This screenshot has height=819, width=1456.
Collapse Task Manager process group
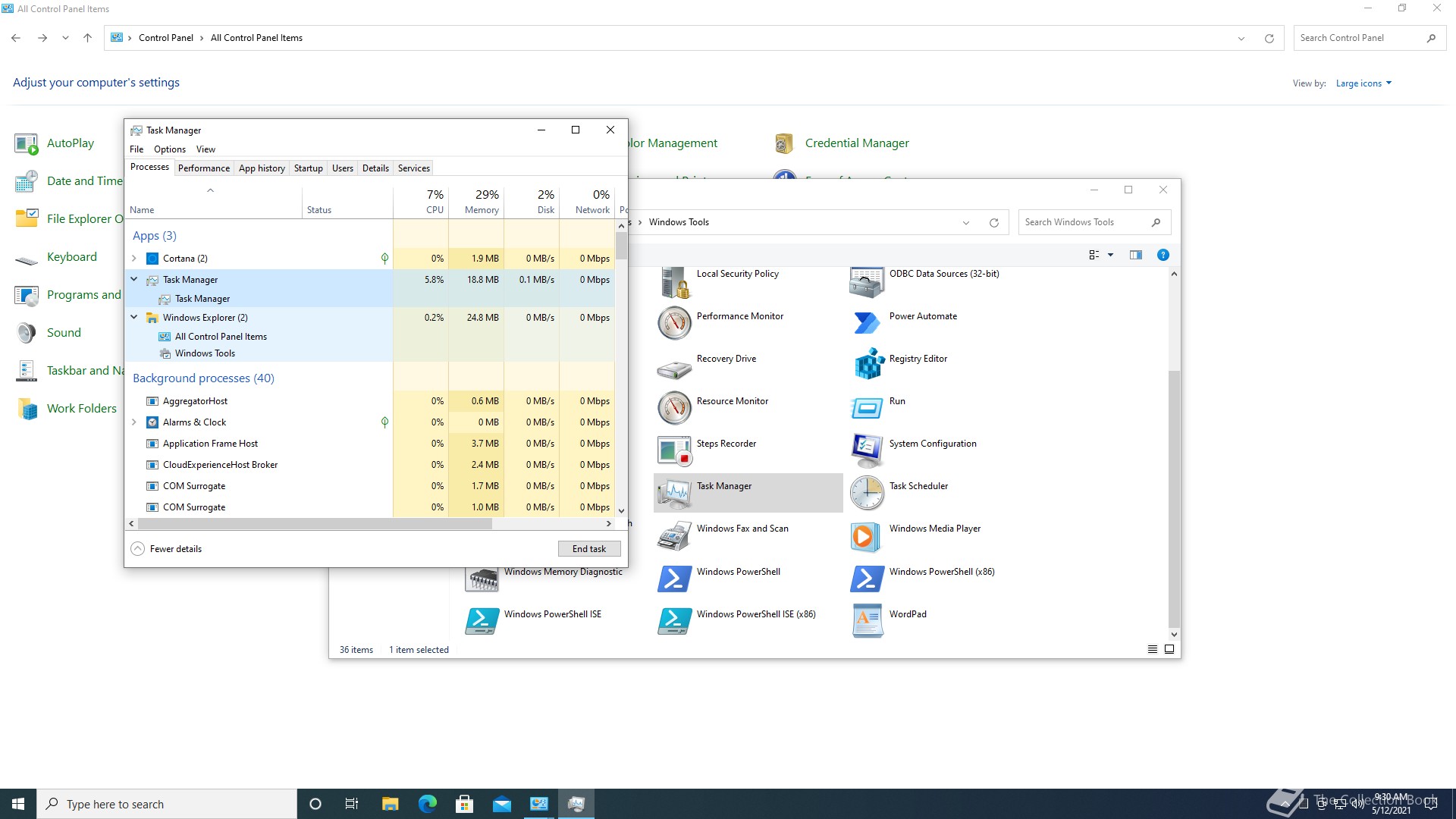[134, 280]
